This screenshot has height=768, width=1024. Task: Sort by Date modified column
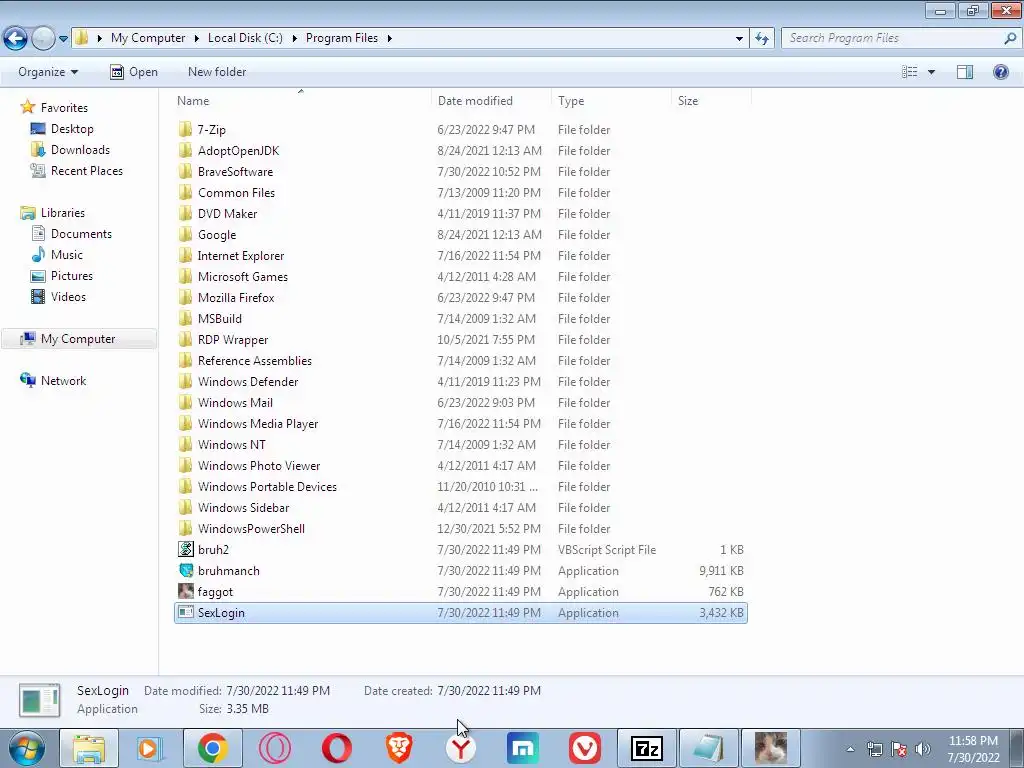(475, 101)
